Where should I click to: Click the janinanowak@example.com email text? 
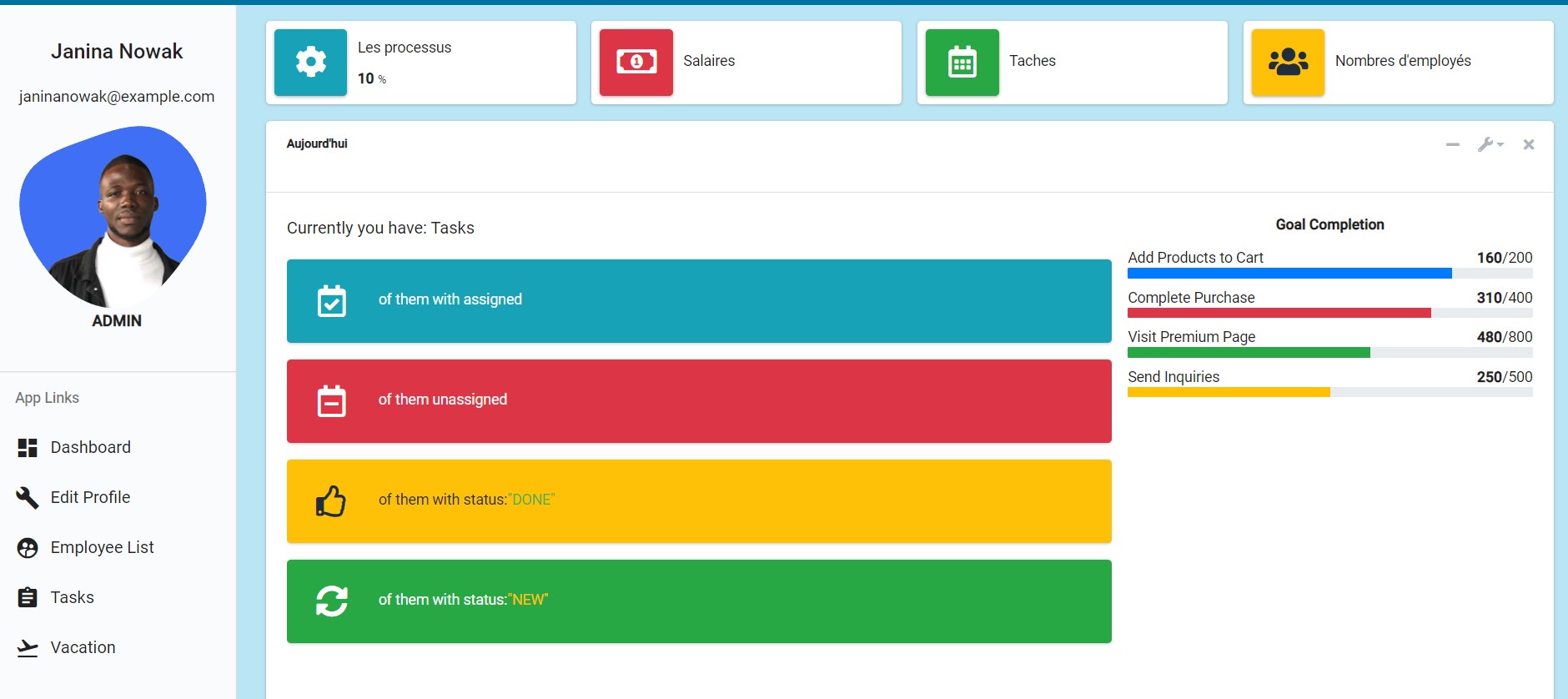(117, 97)
